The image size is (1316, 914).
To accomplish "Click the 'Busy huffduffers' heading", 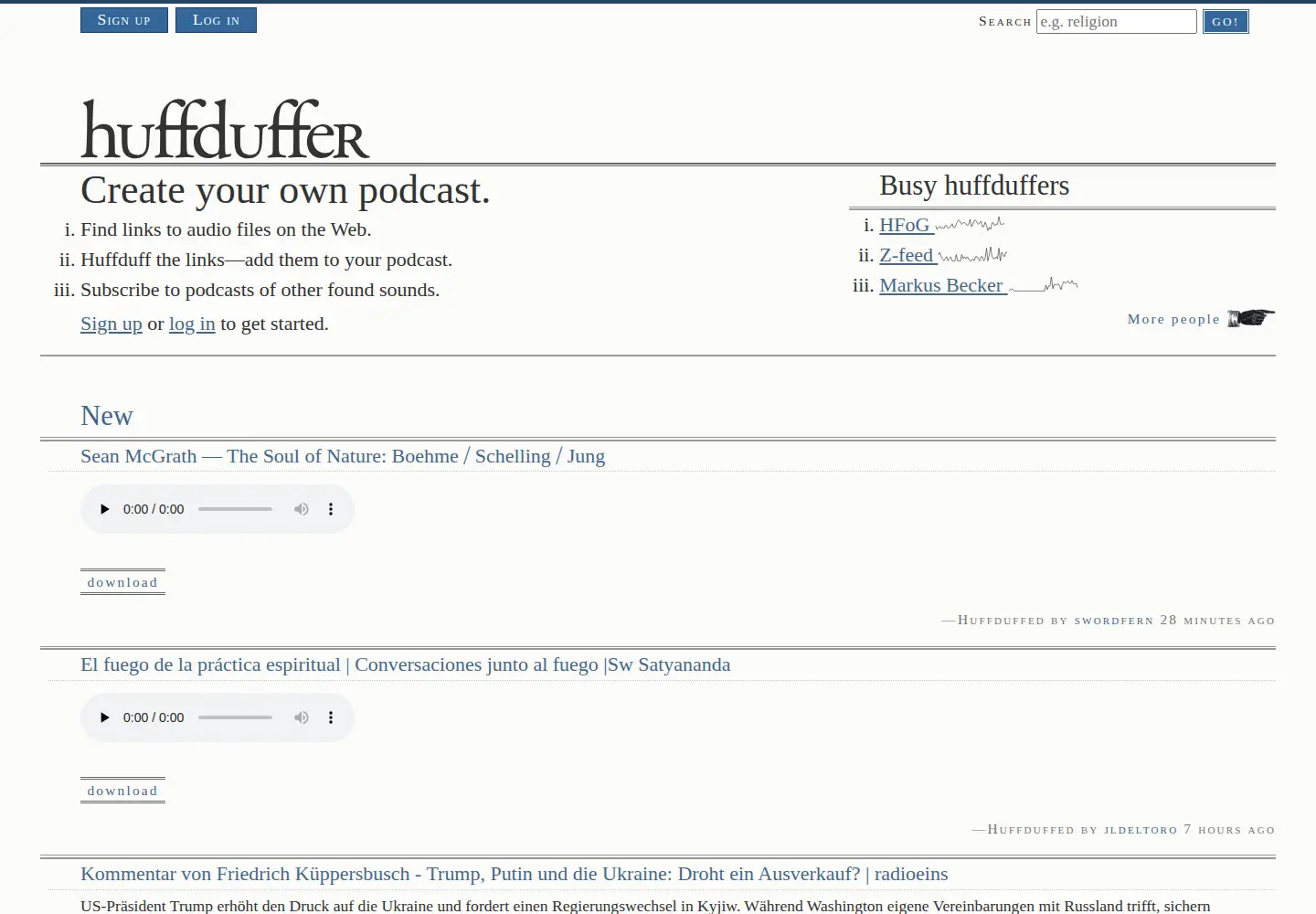I will [974, 186].
